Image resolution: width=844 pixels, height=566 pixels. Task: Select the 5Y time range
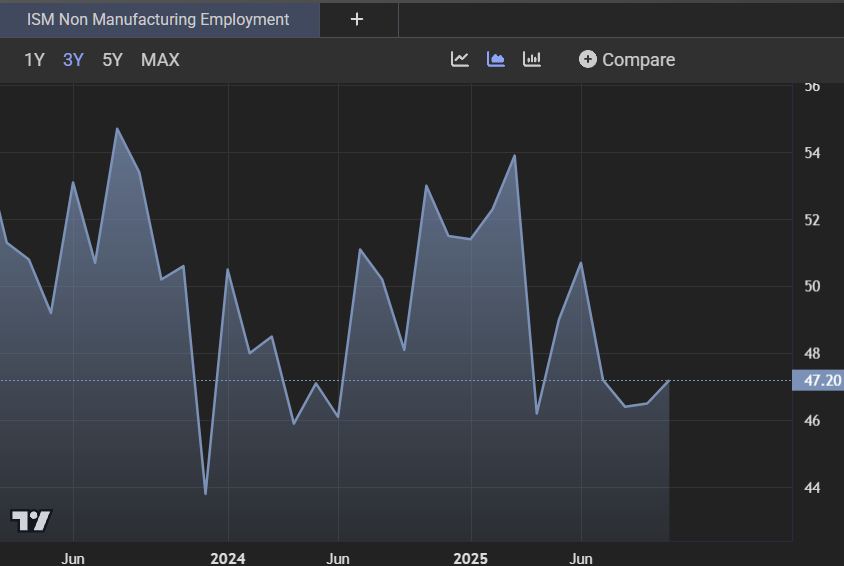click(x=112, y=60)
